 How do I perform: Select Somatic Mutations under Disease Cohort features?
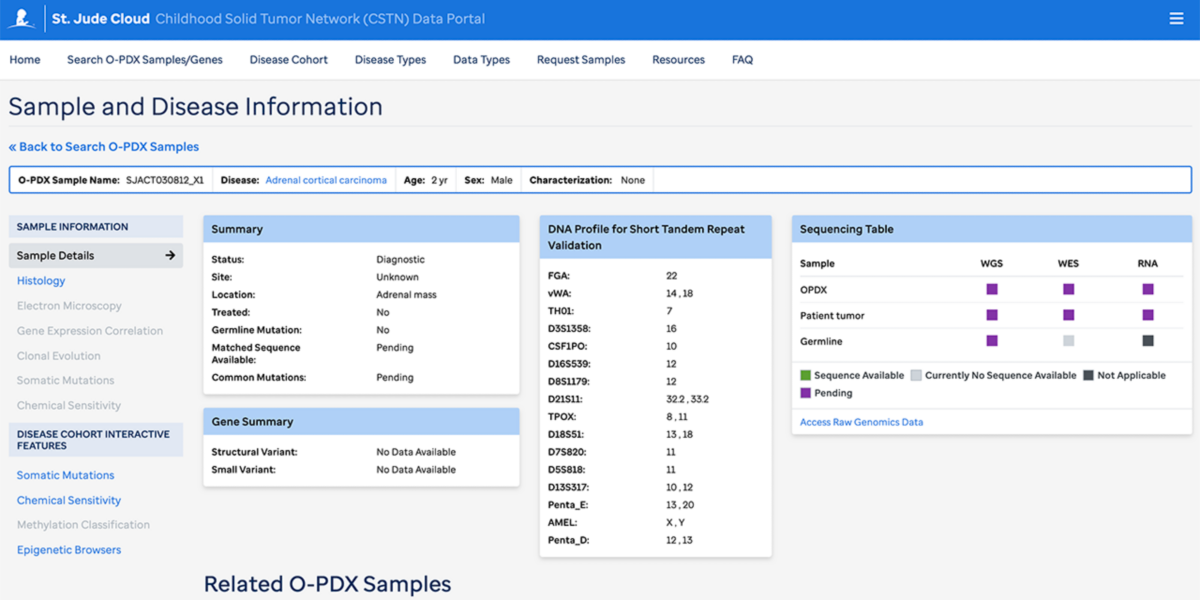click(x=66, y=476)
